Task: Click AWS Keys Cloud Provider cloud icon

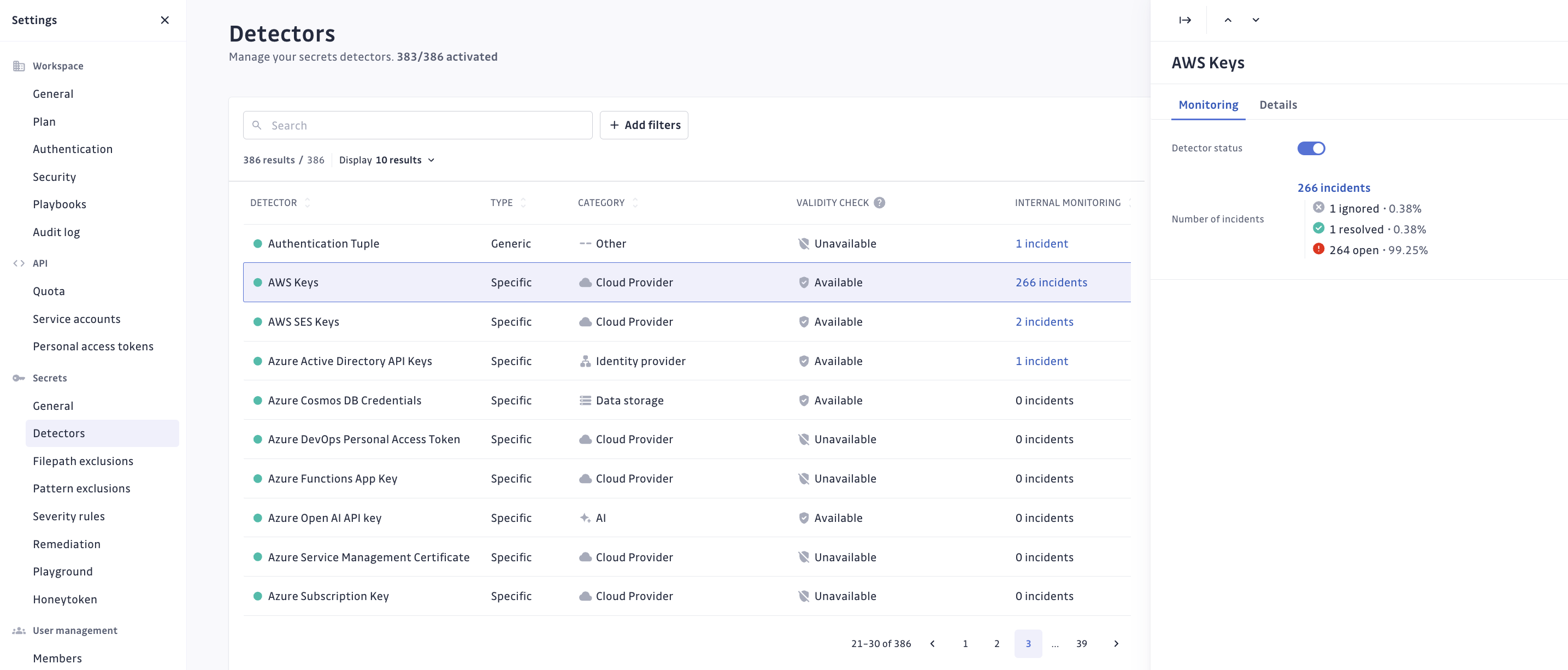Action: [x=585, y=283]
